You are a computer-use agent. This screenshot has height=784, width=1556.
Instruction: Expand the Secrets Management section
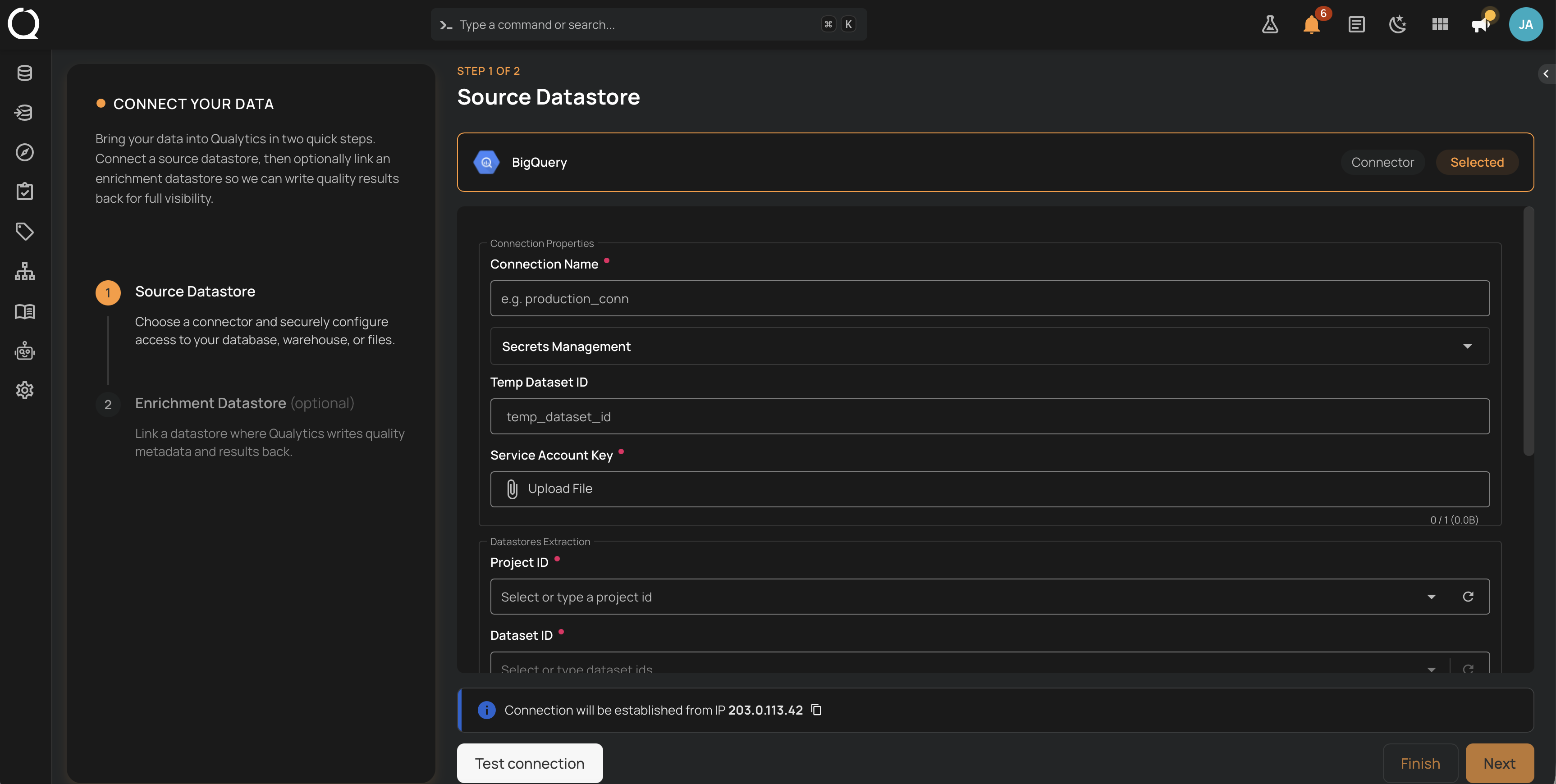pyautogui.click(x=989, y=346)
